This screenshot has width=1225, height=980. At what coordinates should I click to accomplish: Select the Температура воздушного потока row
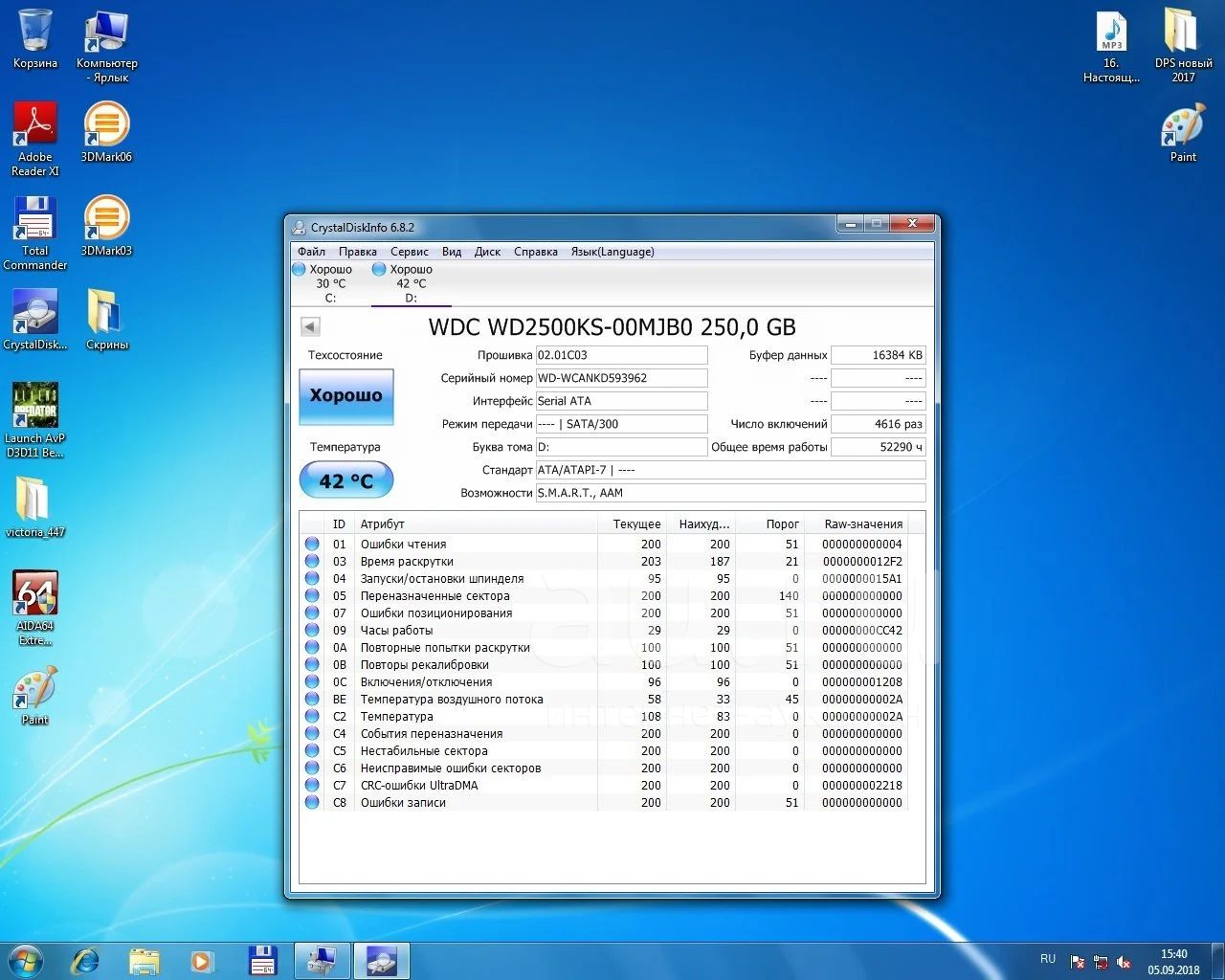pyautogui.click(x=604, y=700)
